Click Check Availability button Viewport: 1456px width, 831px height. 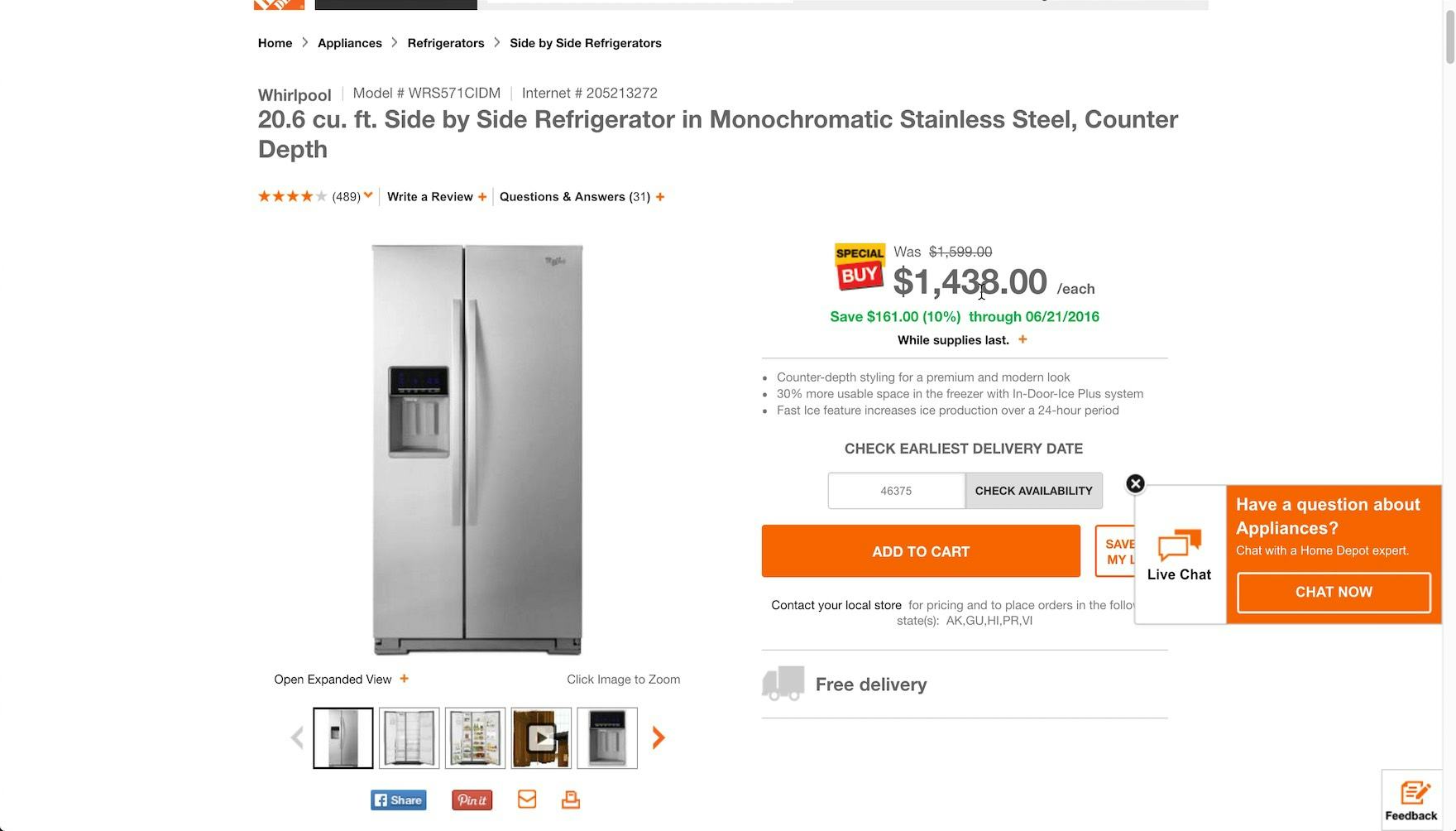point(1033,491)
